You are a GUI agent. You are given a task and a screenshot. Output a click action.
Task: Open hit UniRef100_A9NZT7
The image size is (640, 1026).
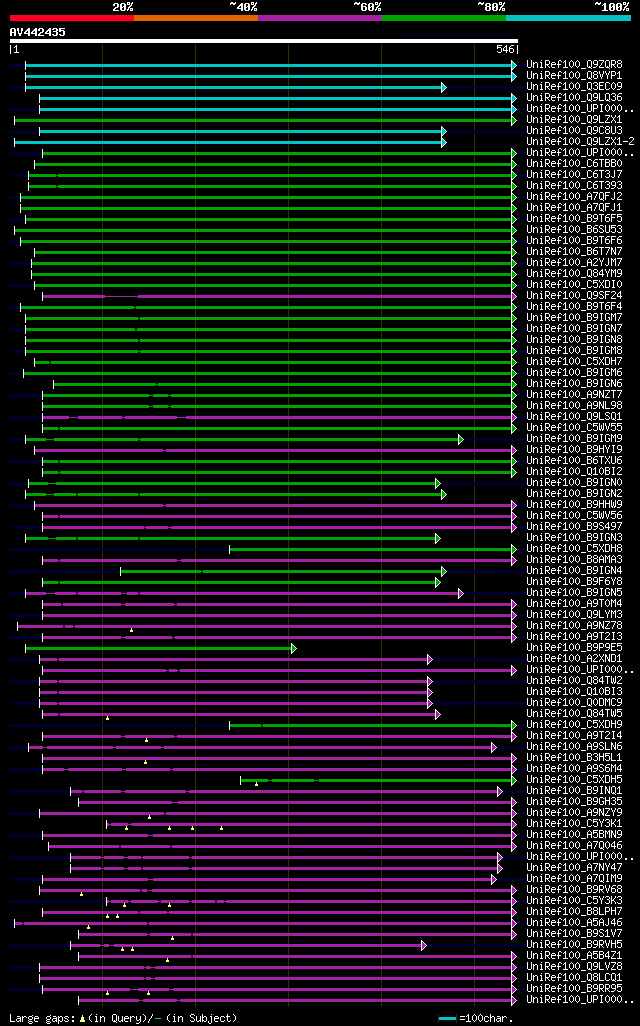(575, 395)
